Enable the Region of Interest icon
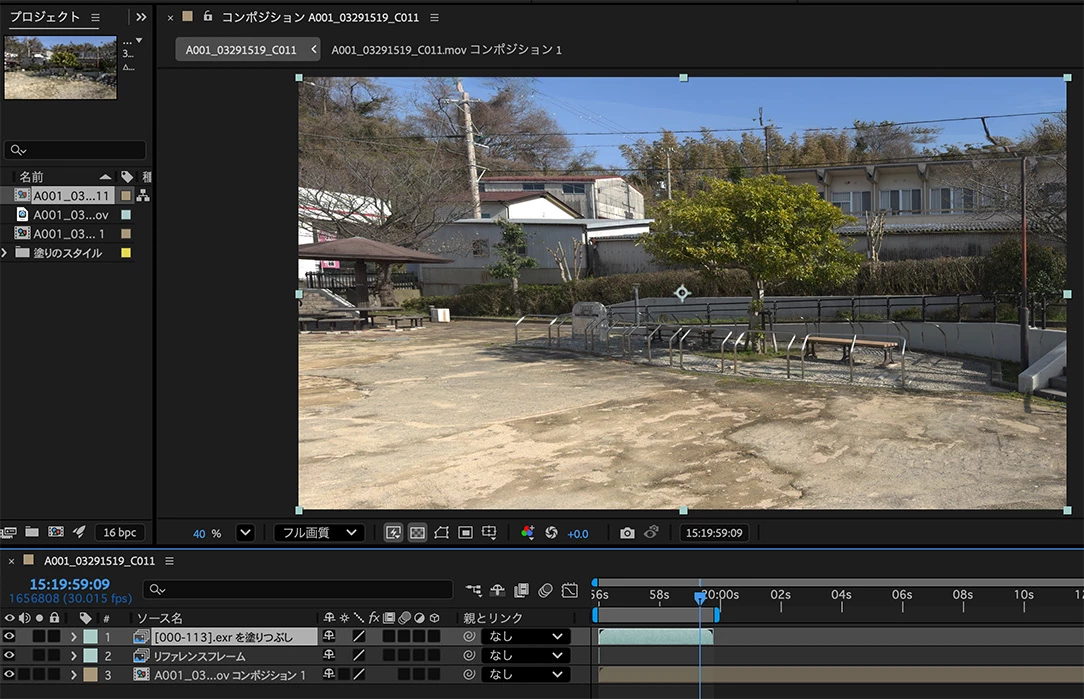The image size is (1084, 699). coord(465,532)
